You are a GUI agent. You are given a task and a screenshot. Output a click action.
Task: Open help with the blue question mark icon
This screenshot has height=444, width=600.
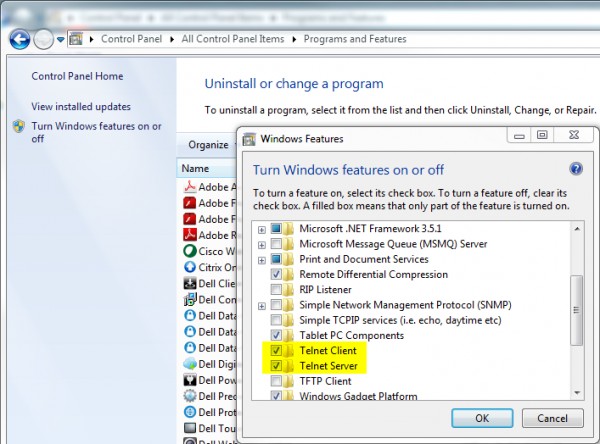(x=576, y=169)
